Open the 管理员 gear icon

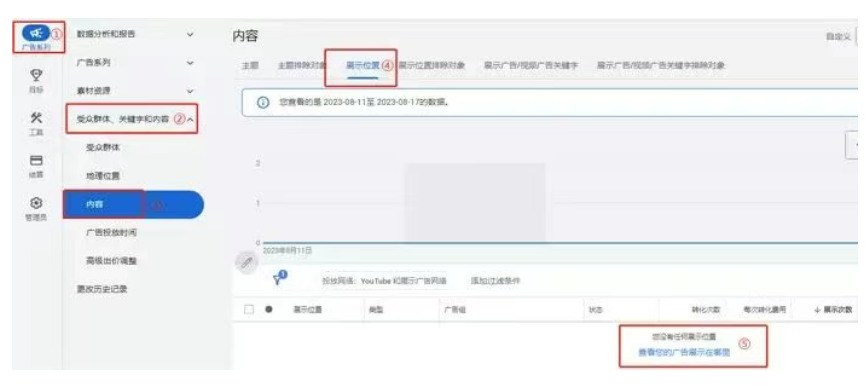tap(36, 203)
